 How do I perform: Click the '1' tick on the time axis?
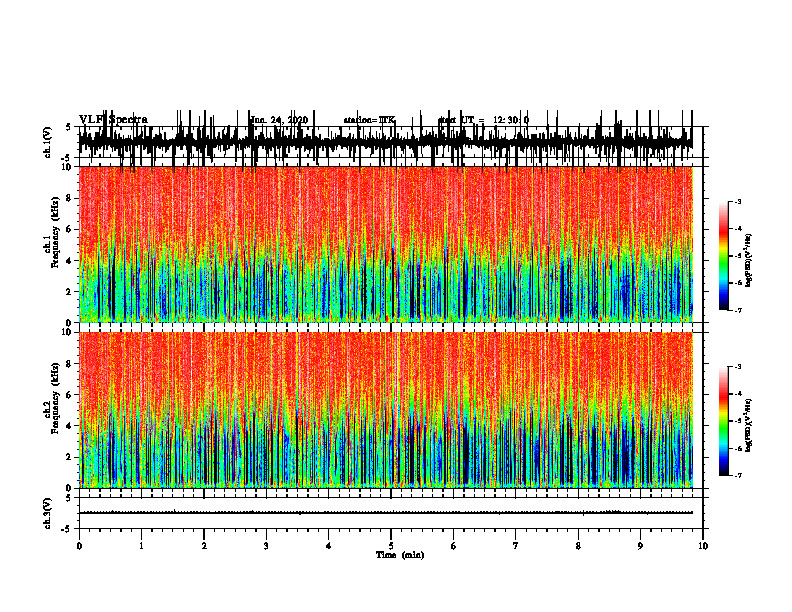coord(141,546)
